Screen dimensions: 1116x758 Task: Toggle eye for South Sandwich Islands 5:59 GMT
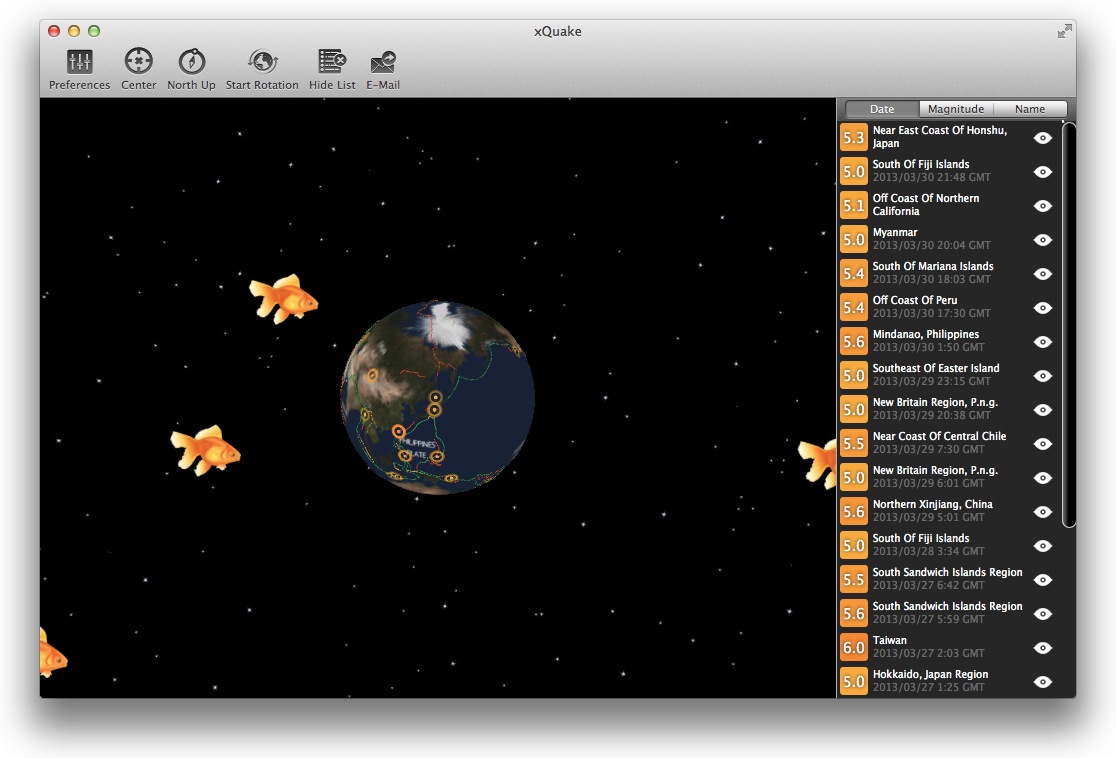(x=1043, y=614)
